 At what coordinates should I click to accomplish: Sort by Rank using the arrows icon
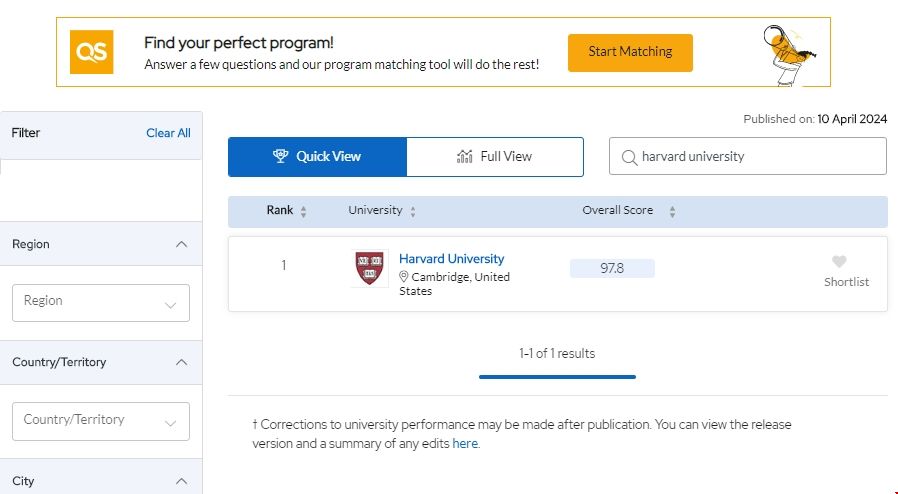(304, 211)
